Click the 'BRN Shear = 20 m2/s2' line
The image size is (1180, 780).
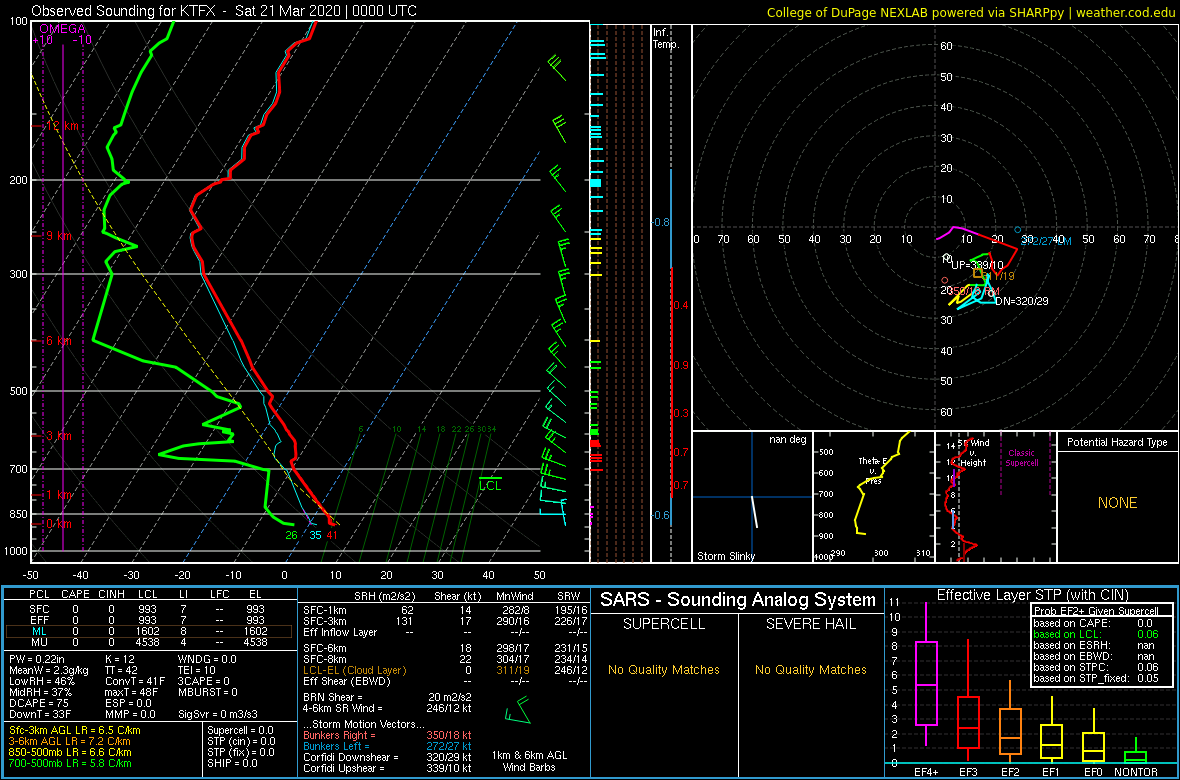[387, 697]
